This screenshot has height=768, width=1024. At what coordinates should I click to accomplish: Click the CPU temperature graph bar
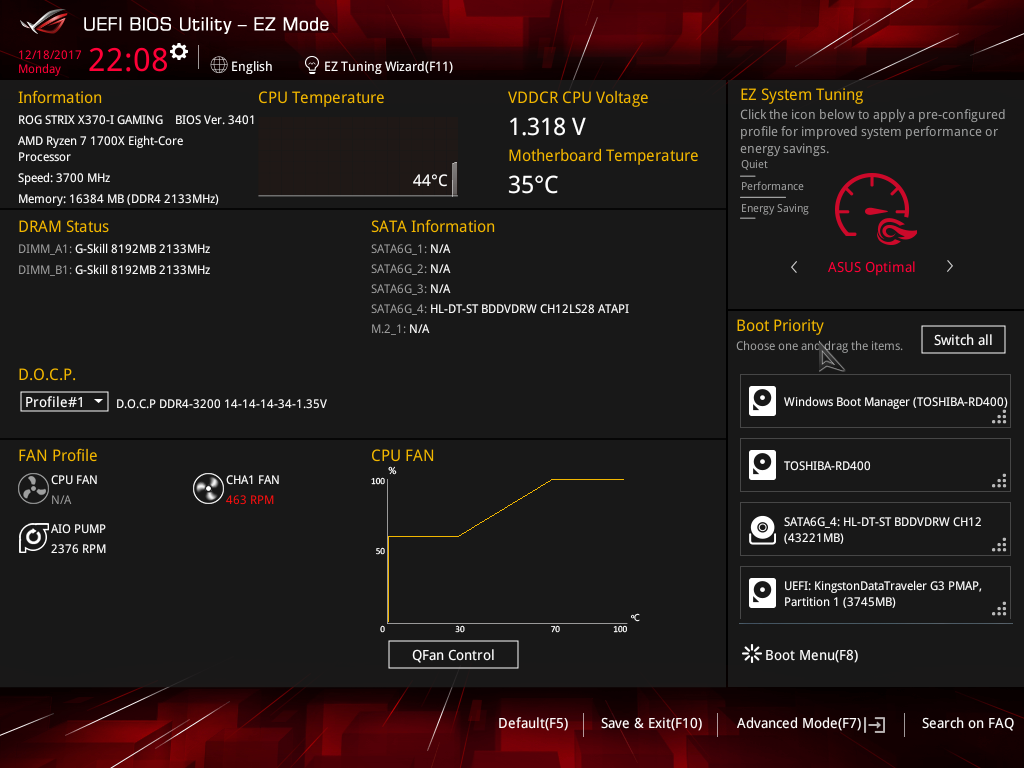[x=455, y=179]
